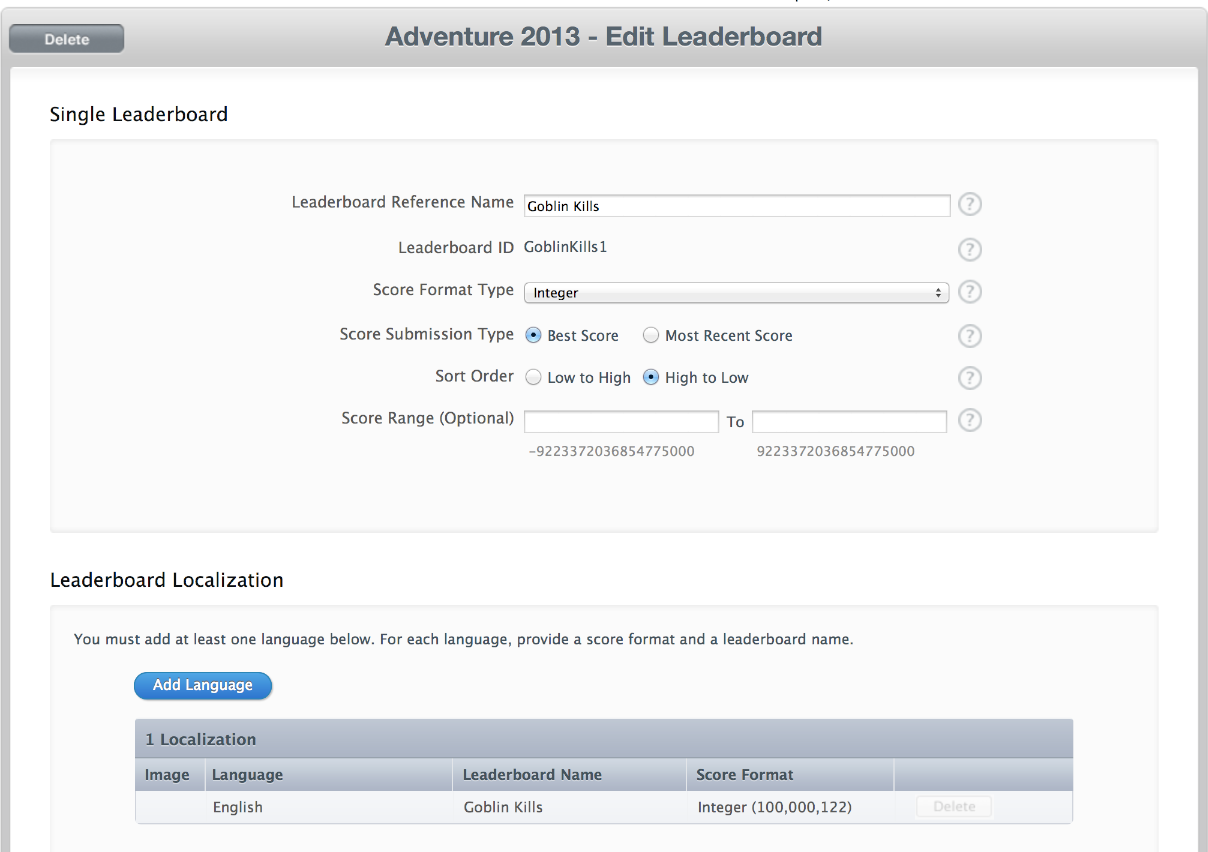Click help icon for Score Format Type
Image resolution: width=1208 pixels, height=852 pixels.
(969, 292)
